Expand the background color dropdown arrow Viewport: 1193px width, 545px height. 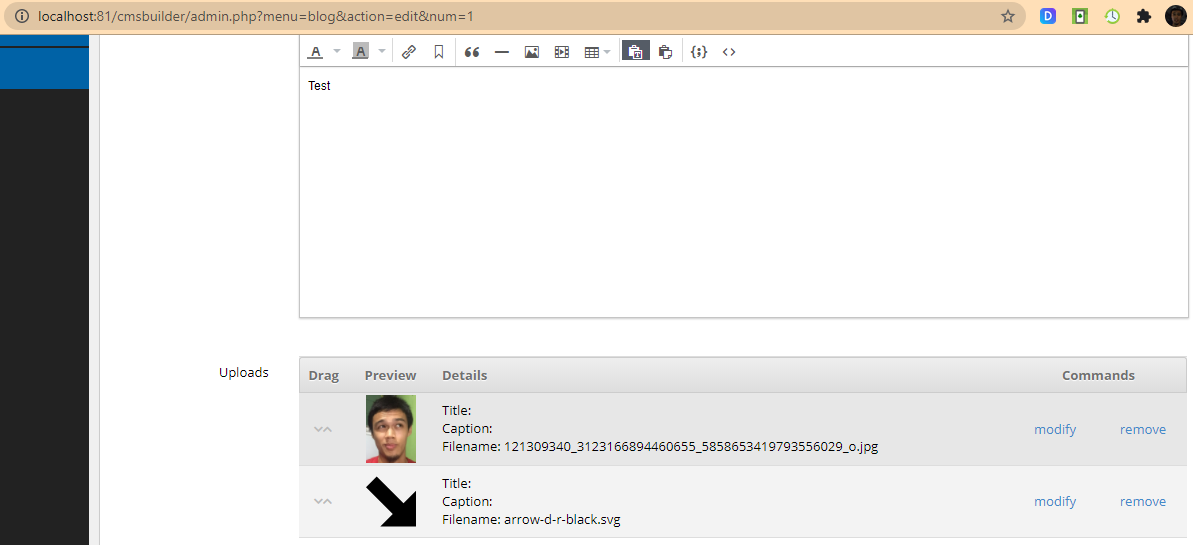click(x=382, y=52)
